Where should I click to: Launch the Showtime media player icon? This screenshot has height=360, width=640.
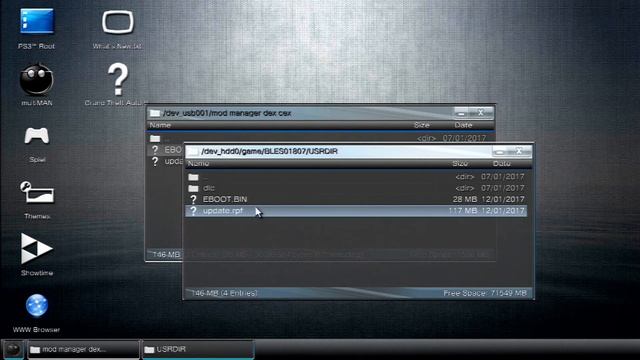coord(37,254)
